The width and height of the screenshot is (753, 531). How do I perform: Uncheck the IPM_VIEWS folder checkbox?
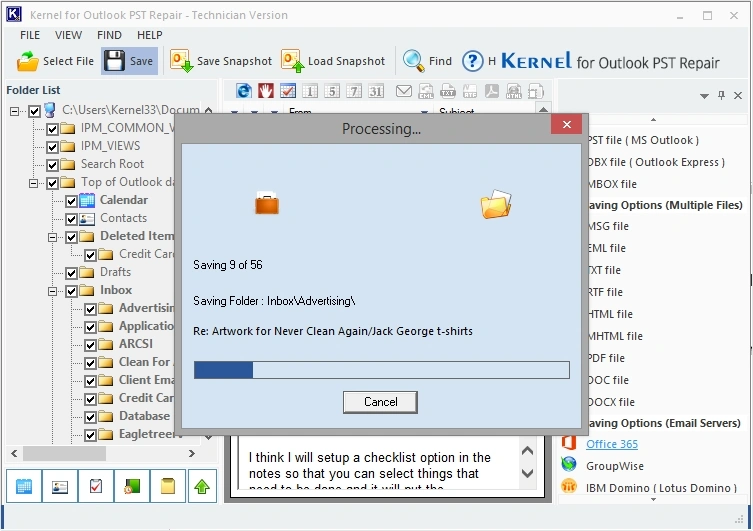pyautogui.click(x=52, y=147)
